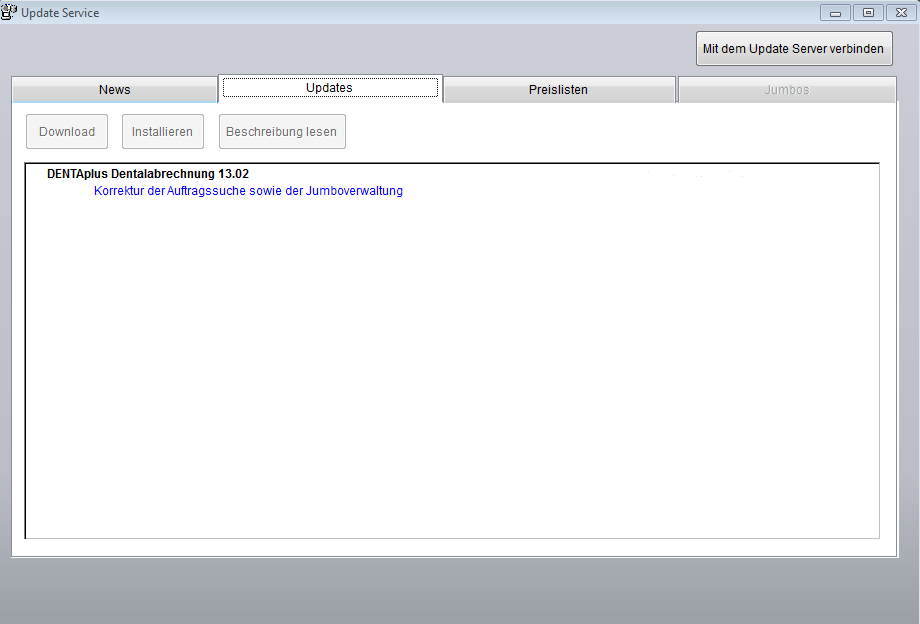Maximize the Update Service window

(x=868, y=12)
